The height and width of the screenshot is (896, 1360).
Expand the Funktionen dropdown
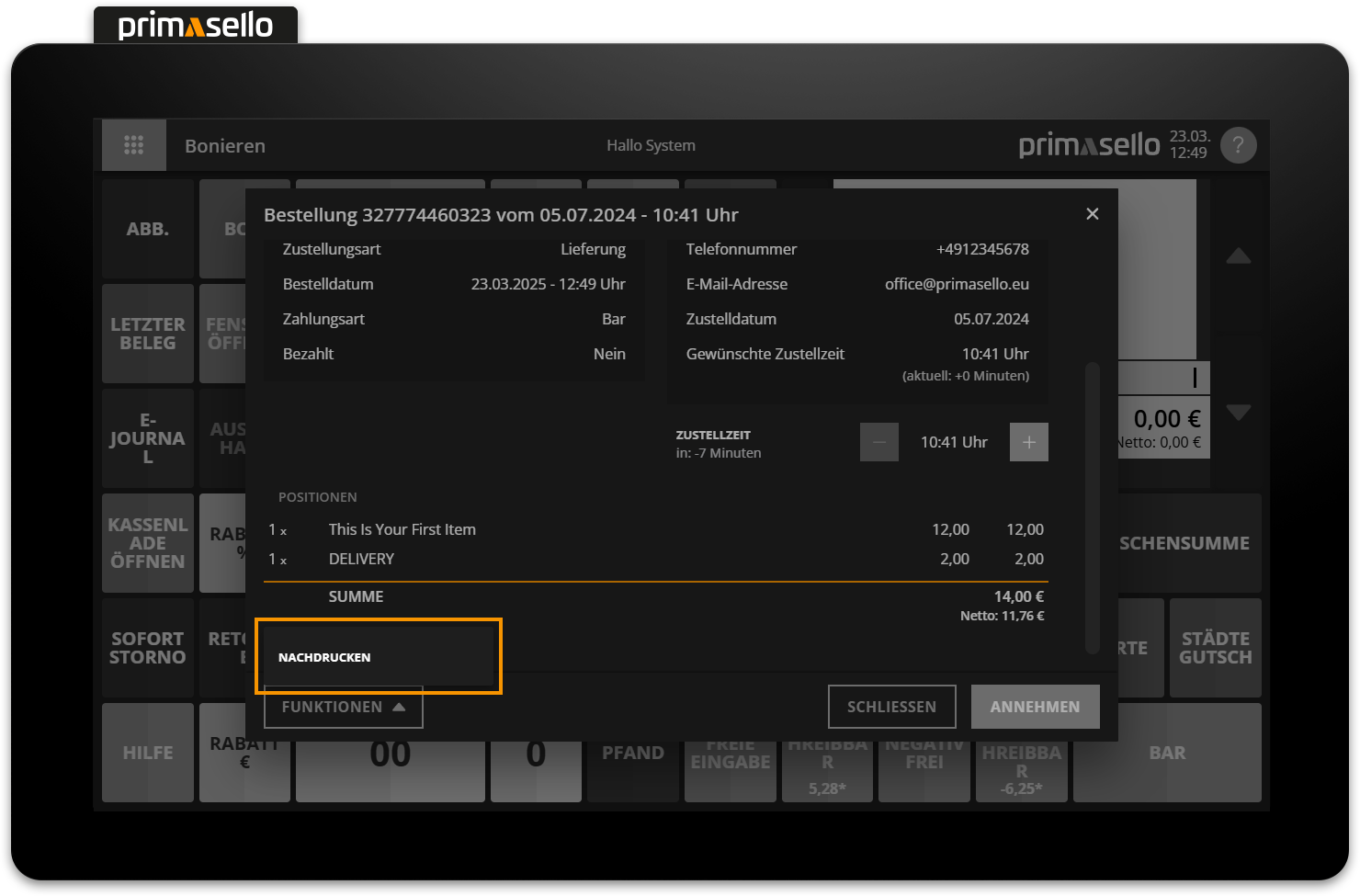click(343, 707)
